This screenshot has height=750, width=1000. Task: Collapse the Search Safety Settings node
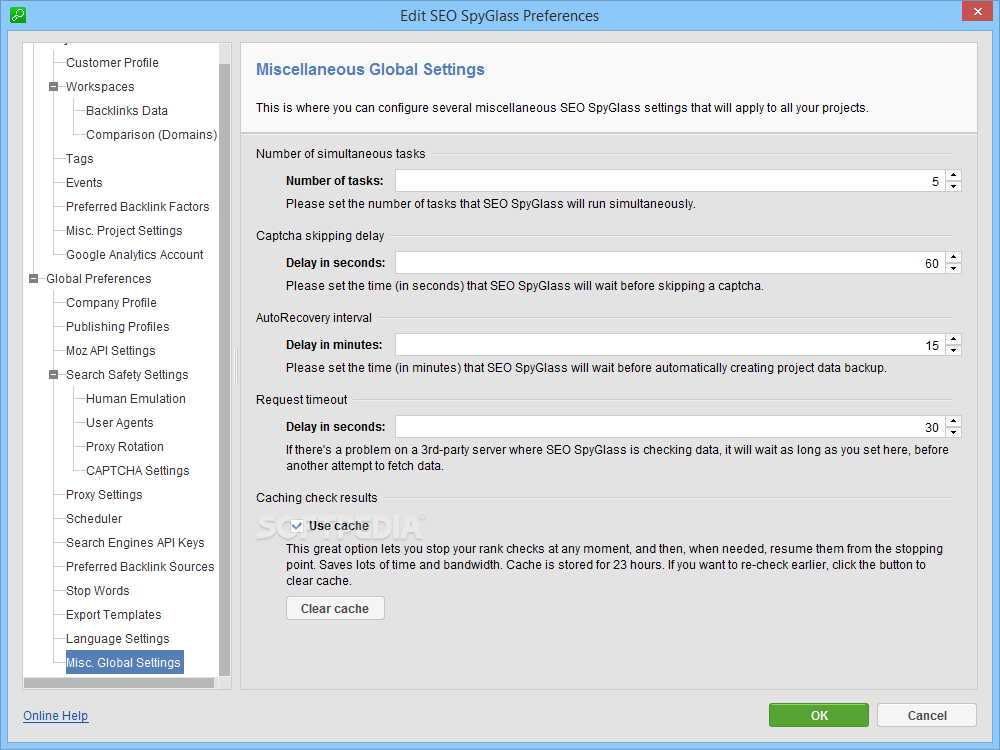54,375
